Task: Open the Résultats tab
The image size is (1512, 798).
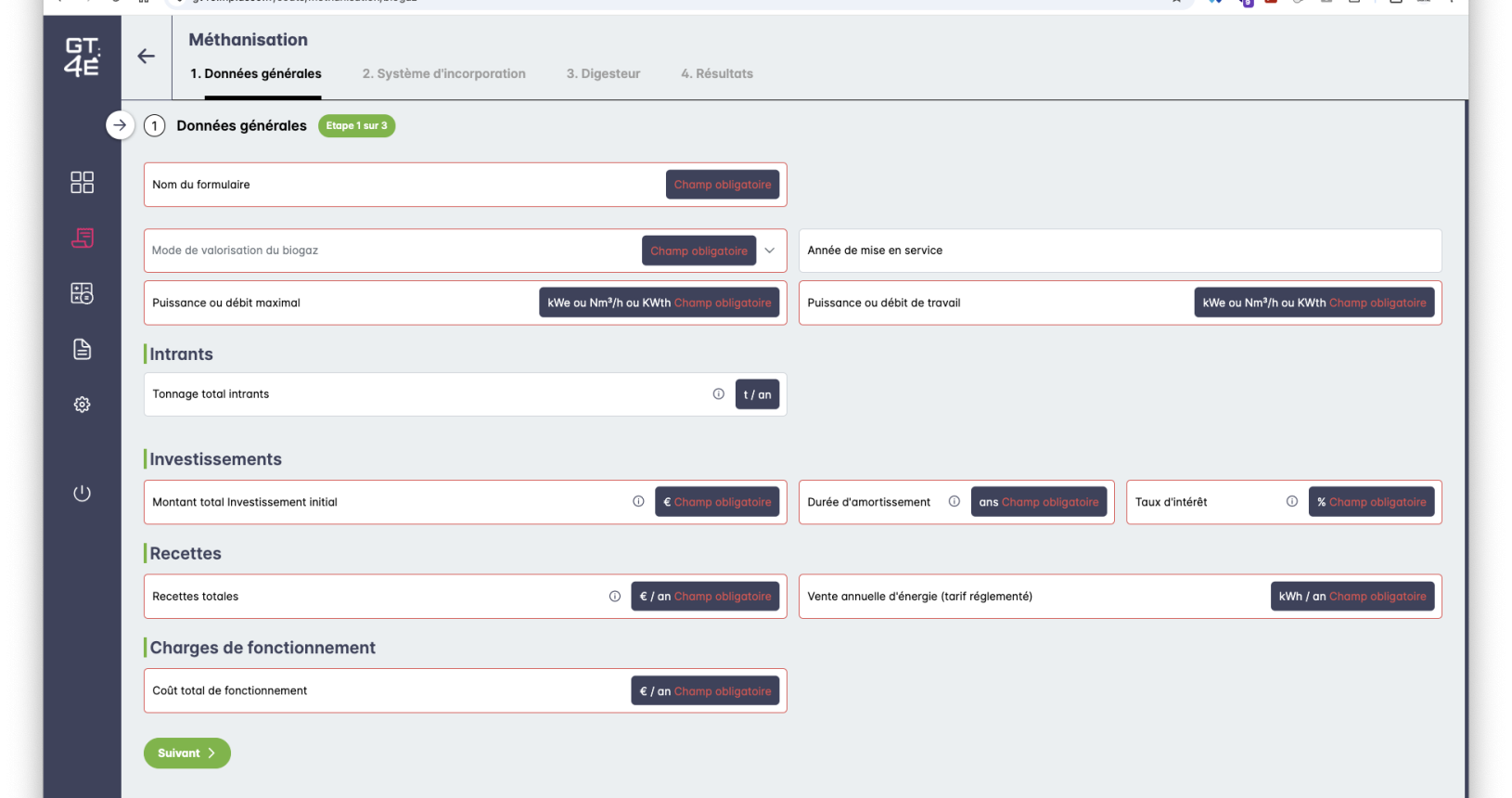Action: (716, 74)
